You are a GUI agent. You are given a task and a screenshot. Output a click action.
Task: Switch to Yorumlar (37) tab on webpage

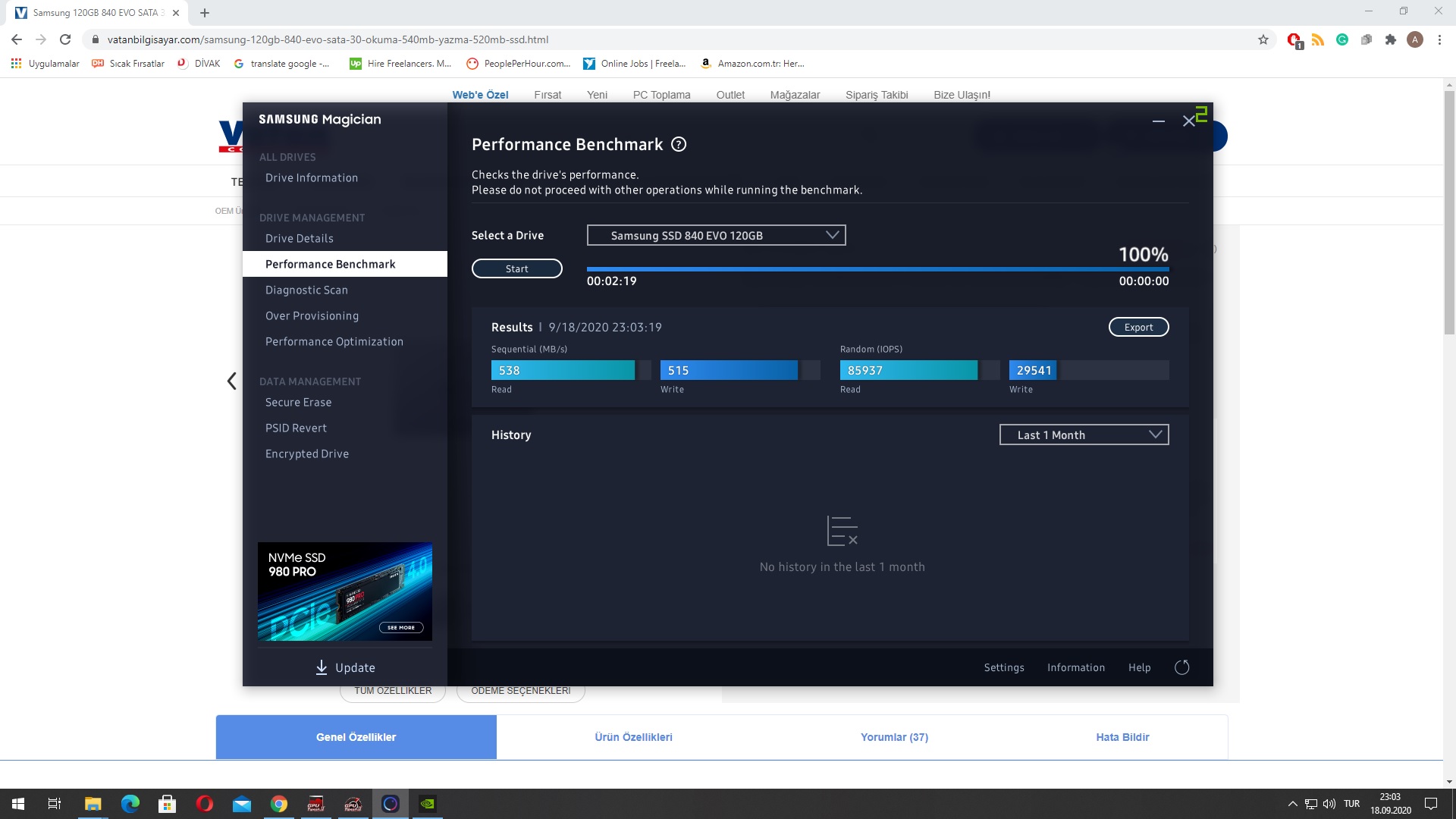coord(894,737)
